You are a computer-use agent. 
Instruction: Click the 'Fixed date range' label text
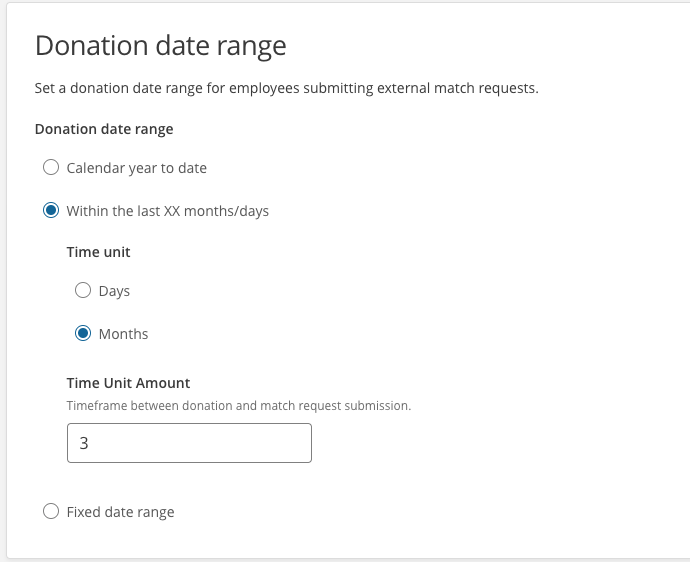121,512
